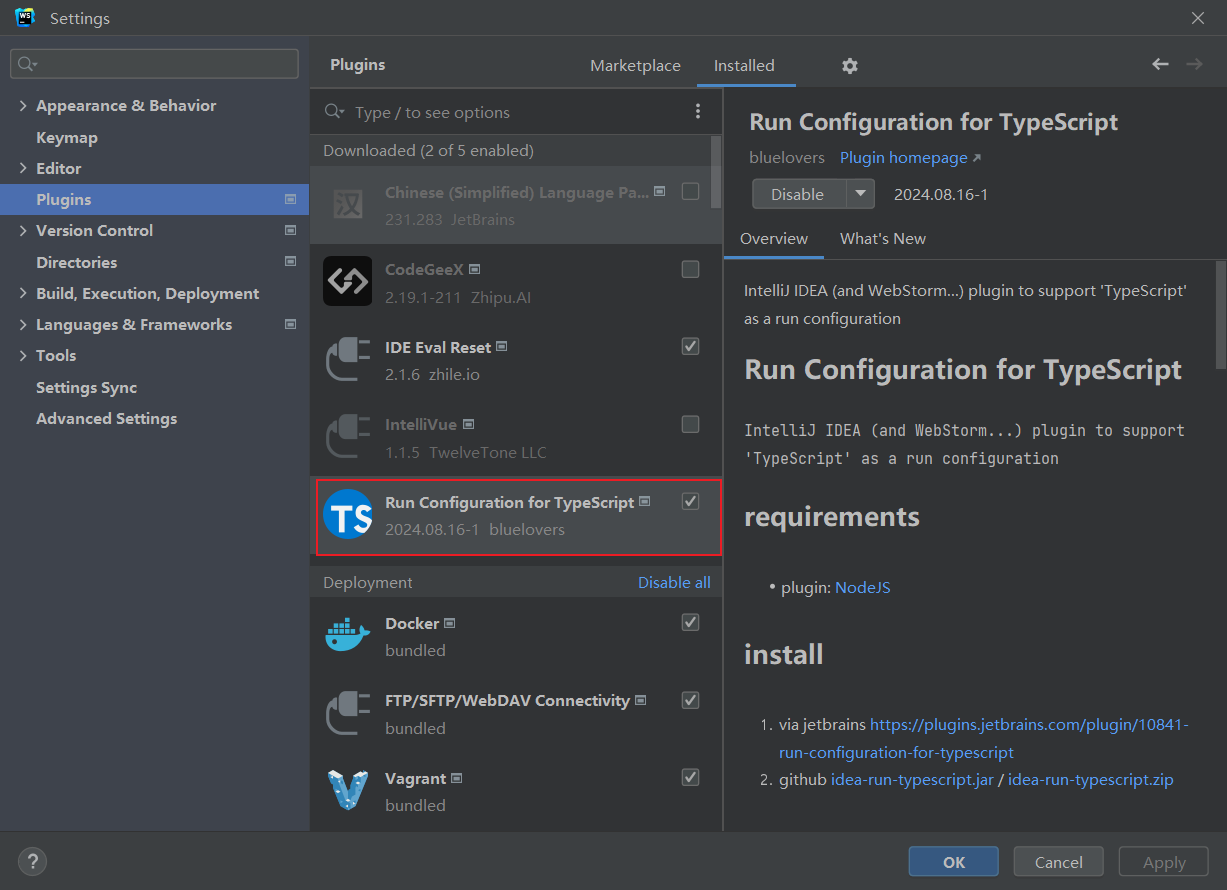
Task: Uncheck the FTP/SFTP/WebDAV Connectivity plugin
Action: [x=690, y=701]
